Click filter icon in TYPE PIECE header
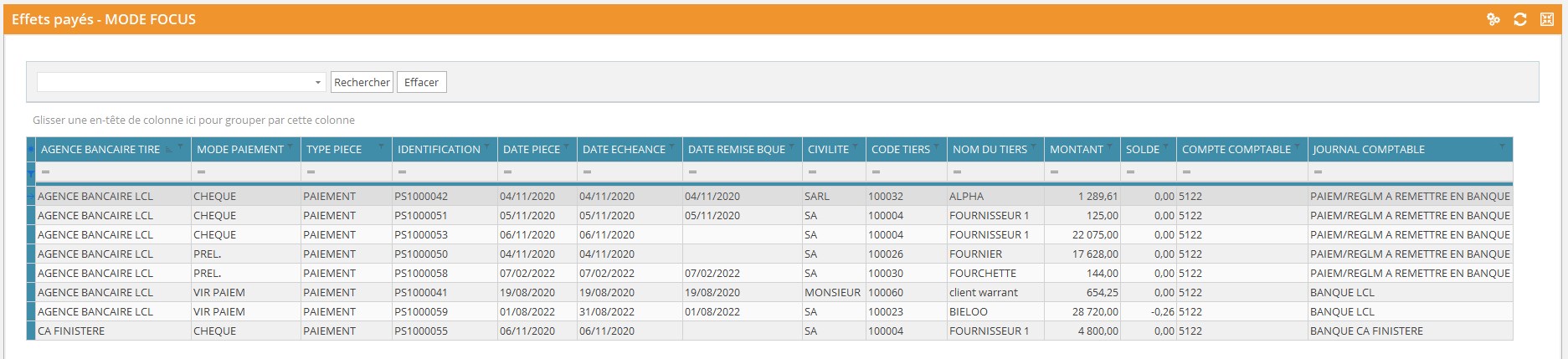Viewport: 1568px width, 359px height. [x=383, y=146]
